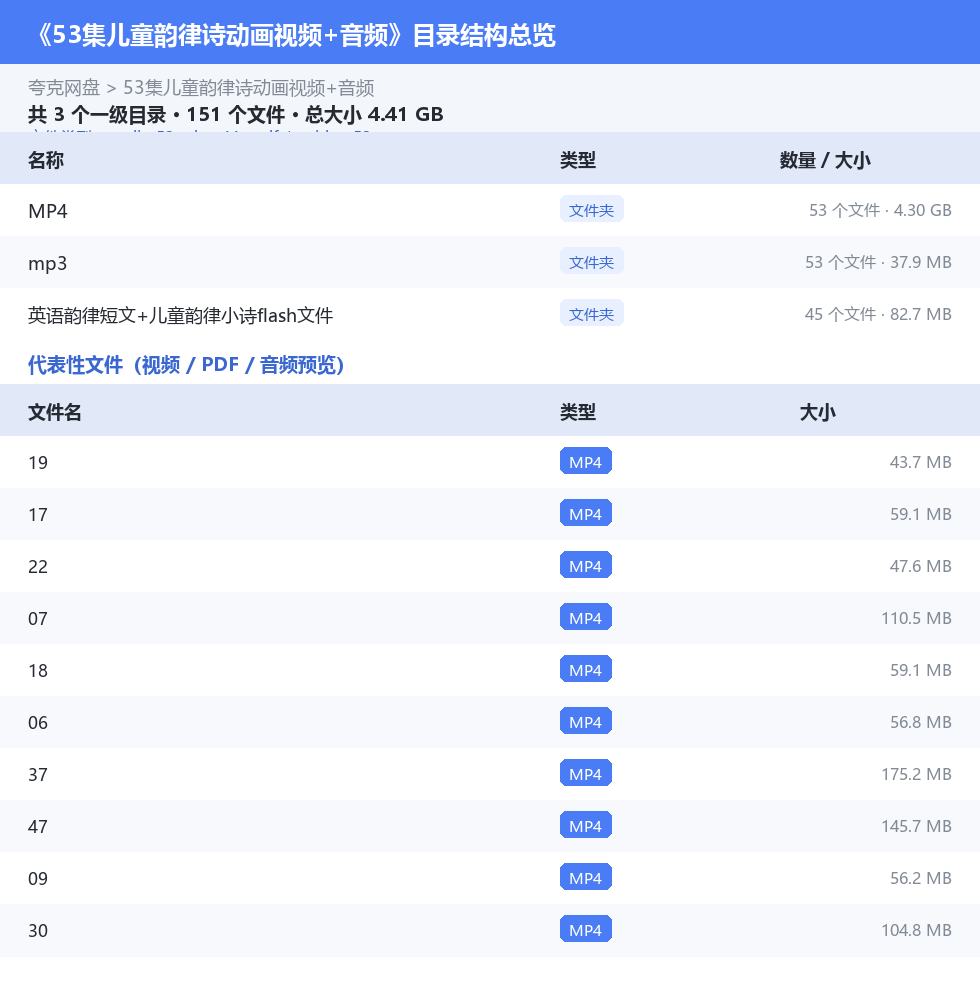Select file name 37
980x988 pixels.
click(x=38, y=774)
